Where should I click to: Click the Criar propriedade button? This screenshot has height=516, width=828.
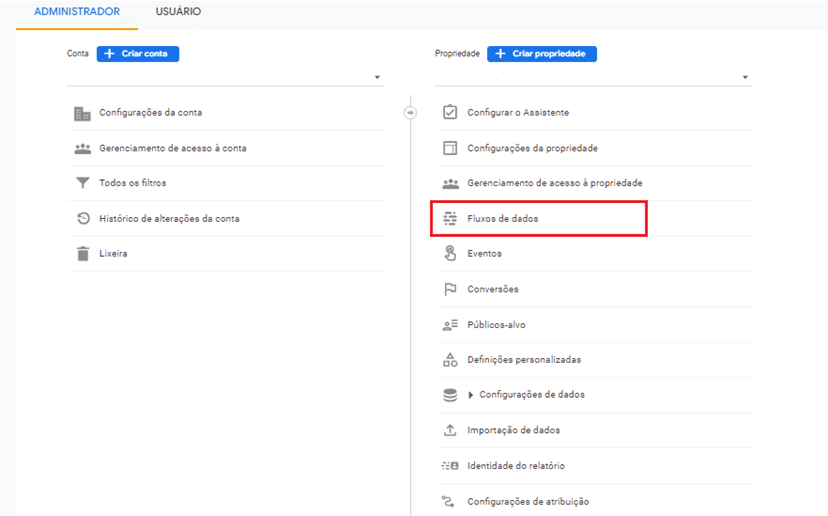pyautogui.click(x=542, y=54)
